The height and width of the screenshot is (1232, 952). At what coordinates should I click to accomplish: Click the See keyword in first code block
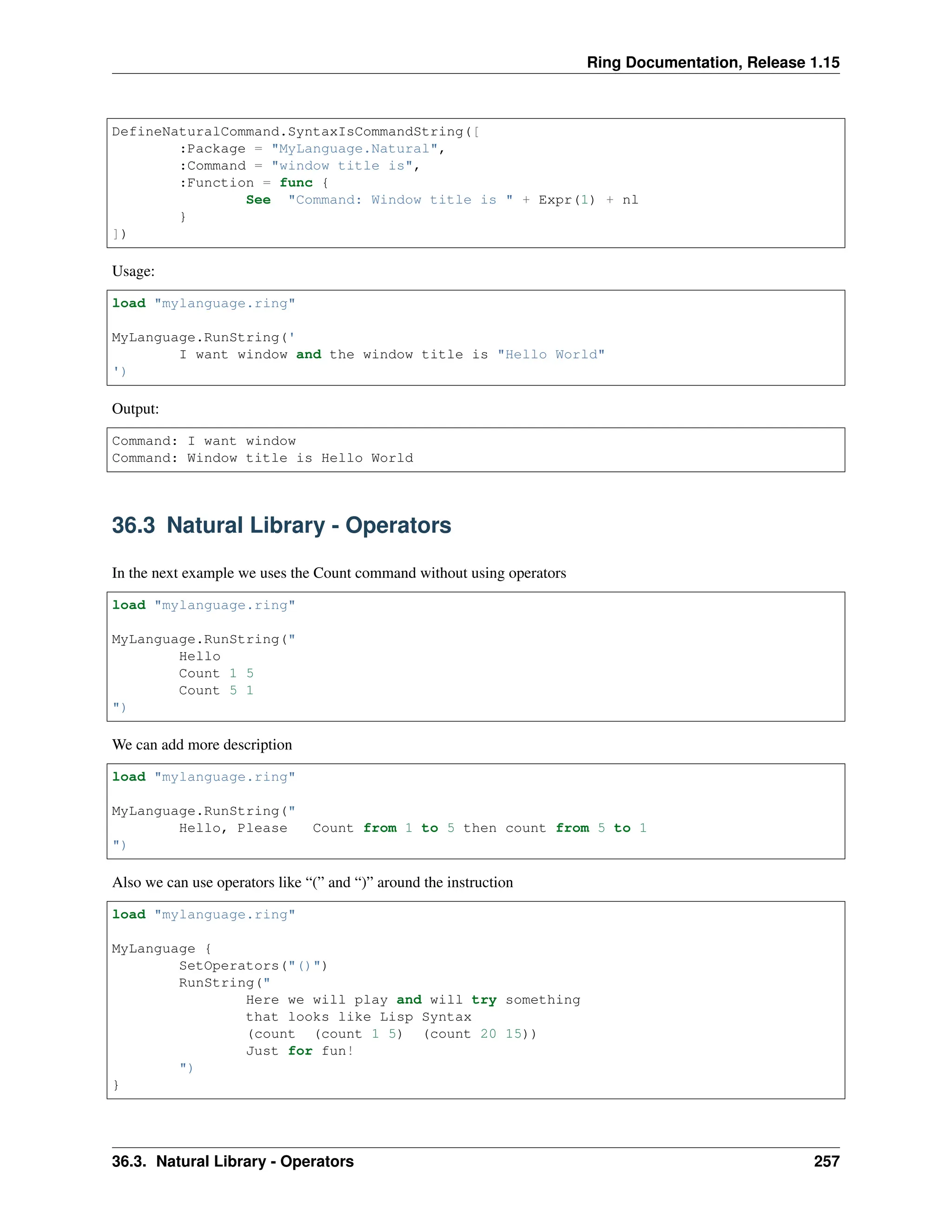[x=258, y=200]
